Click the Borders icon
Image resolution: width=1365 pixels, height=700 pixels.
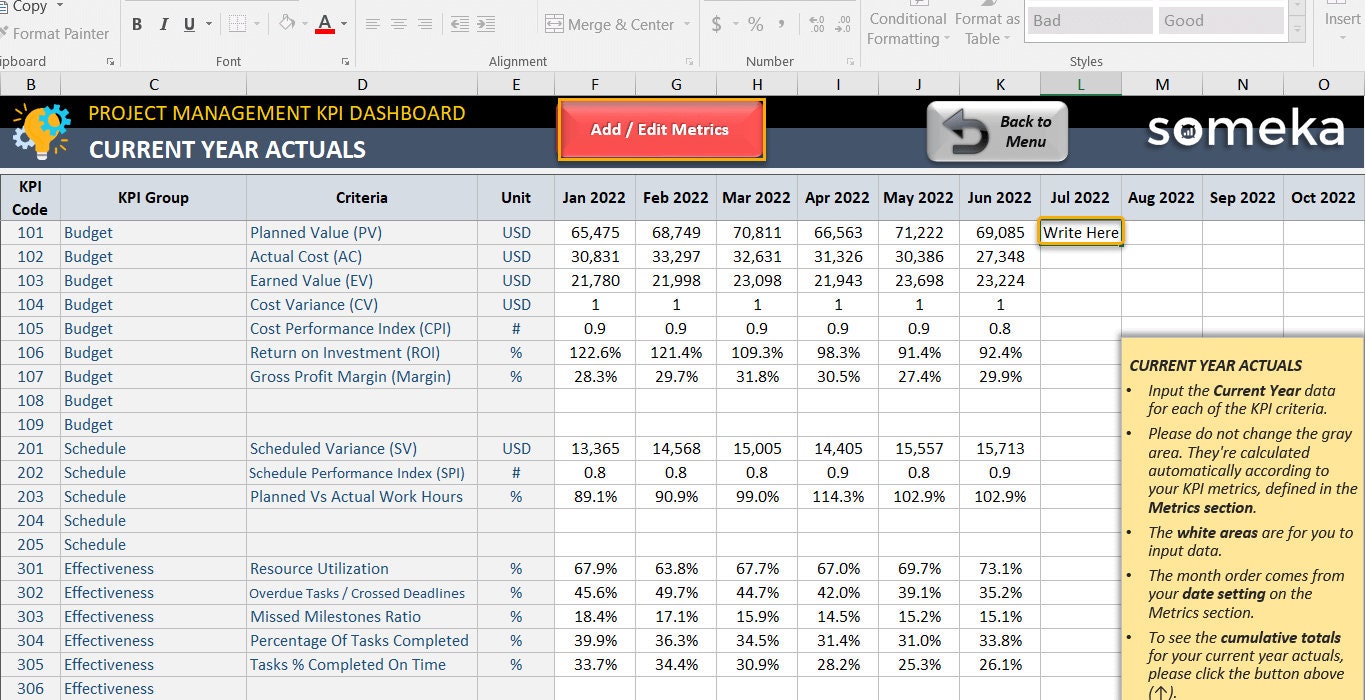point(237,24)
